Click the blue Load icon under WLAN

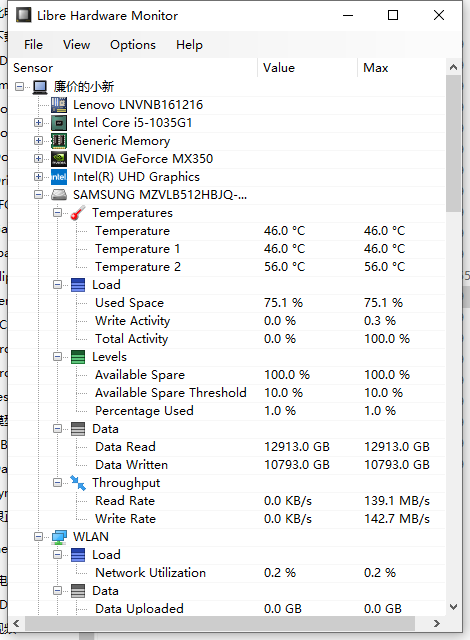tap(78, 555)
